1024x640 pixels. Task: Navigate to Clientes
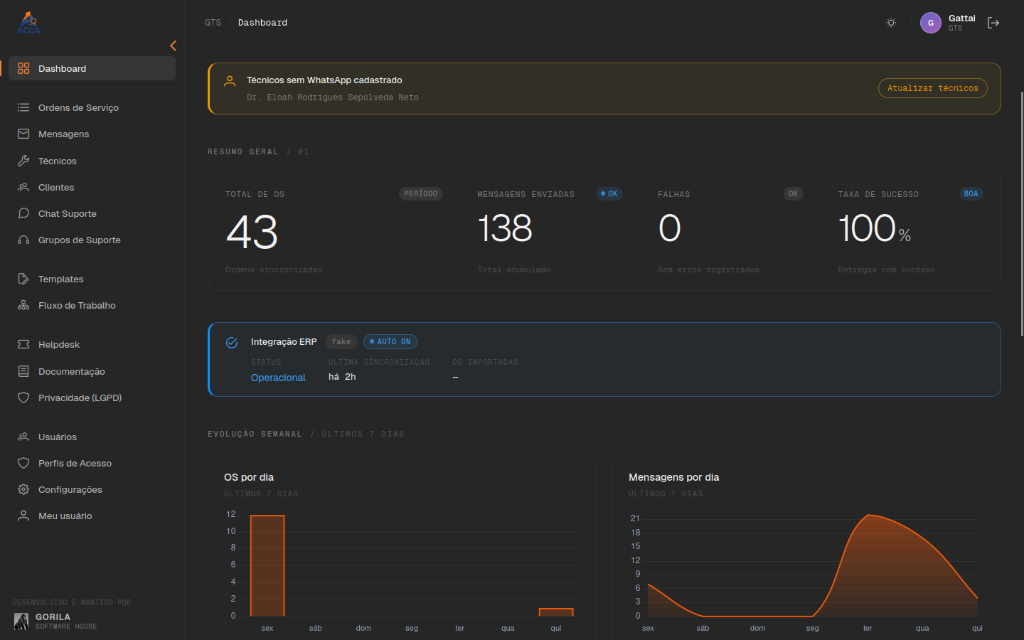(x=92, y=187)
